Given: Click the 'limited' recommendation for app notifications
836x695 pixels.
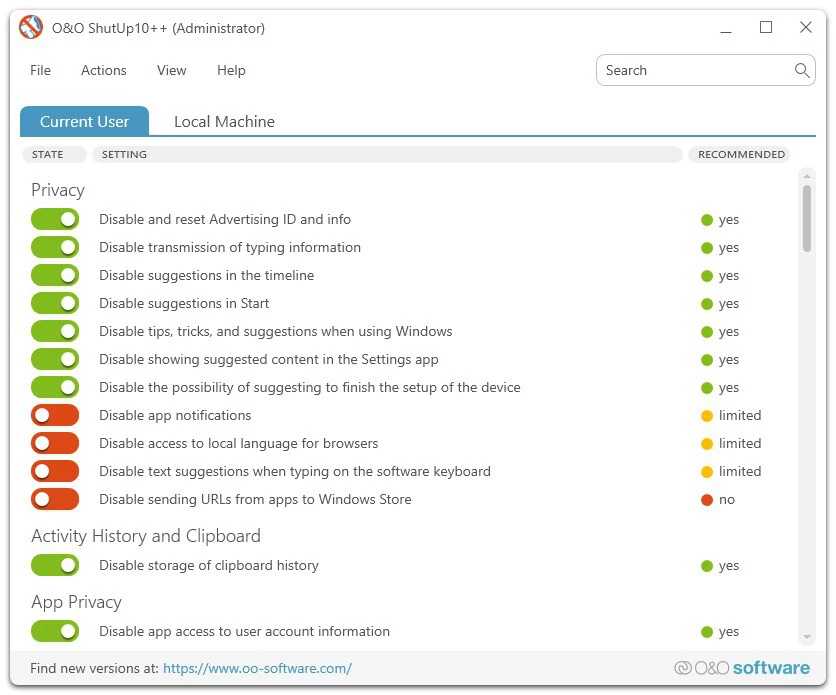Looking at the screenshot, I should pos(731,416).
